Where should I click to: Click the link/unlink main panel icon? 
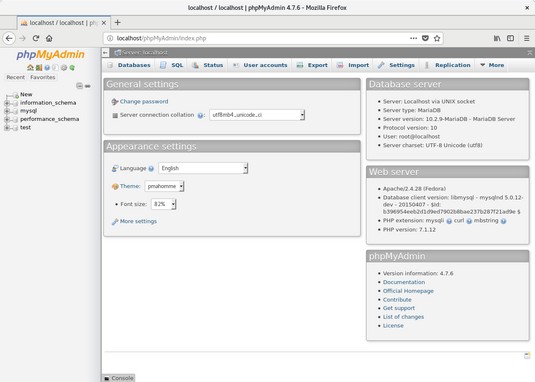coord(88,86)
